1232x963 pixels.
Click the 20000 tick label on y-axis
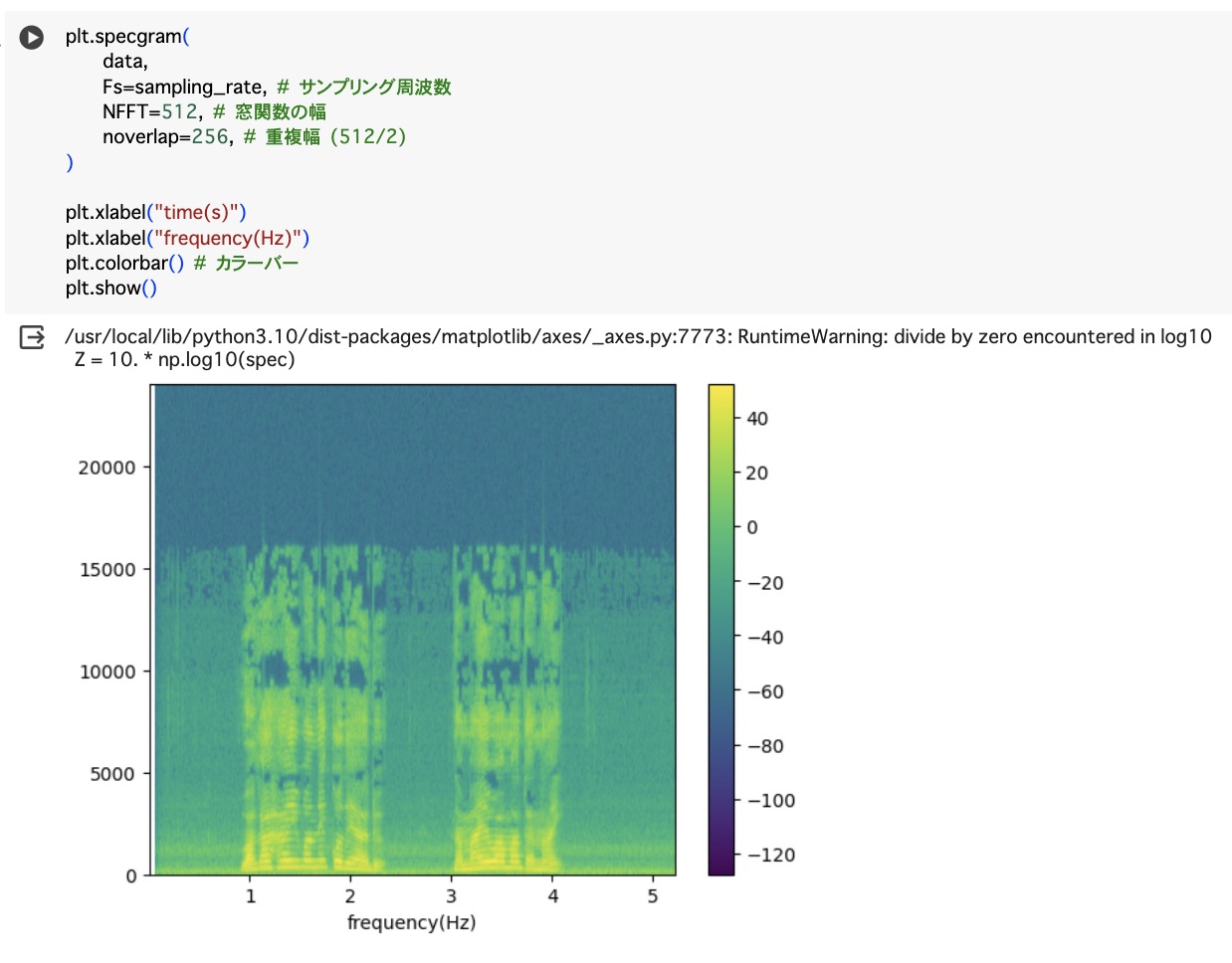[x=106, y=468]
